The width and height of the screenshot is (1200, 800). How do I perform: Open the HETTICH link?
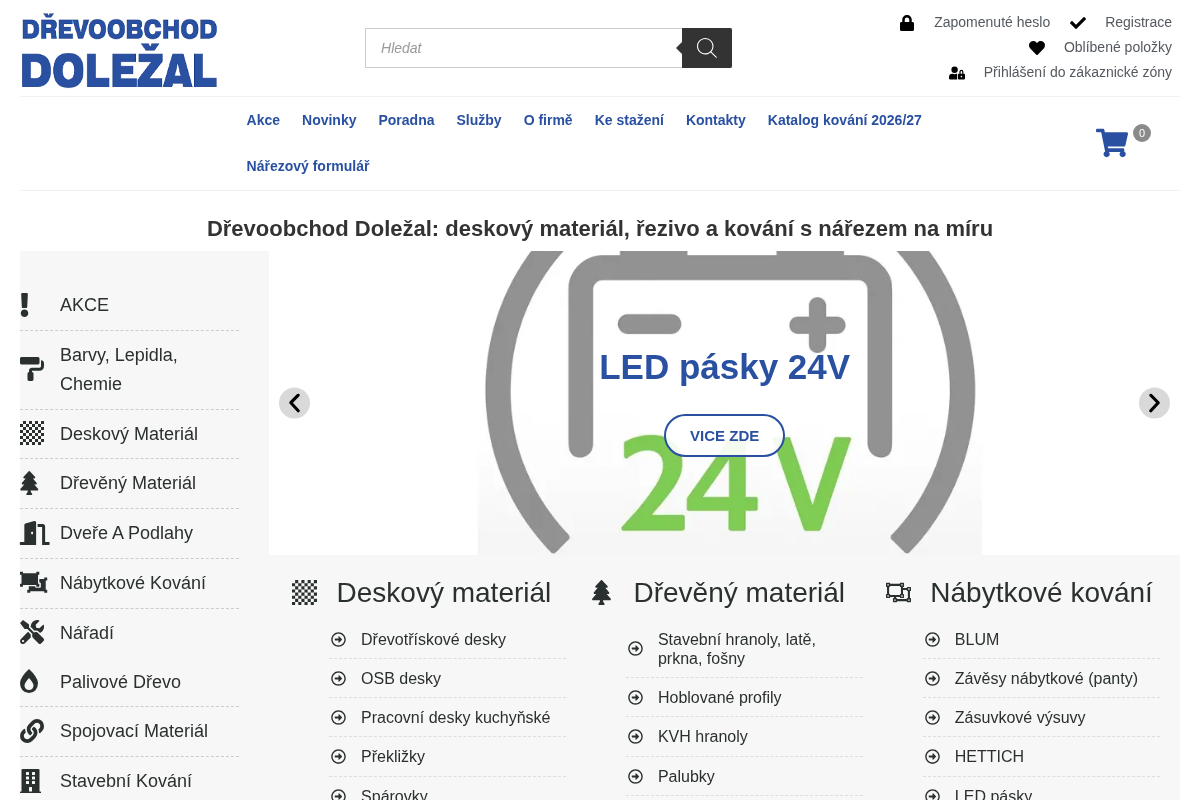click(989, 757)
